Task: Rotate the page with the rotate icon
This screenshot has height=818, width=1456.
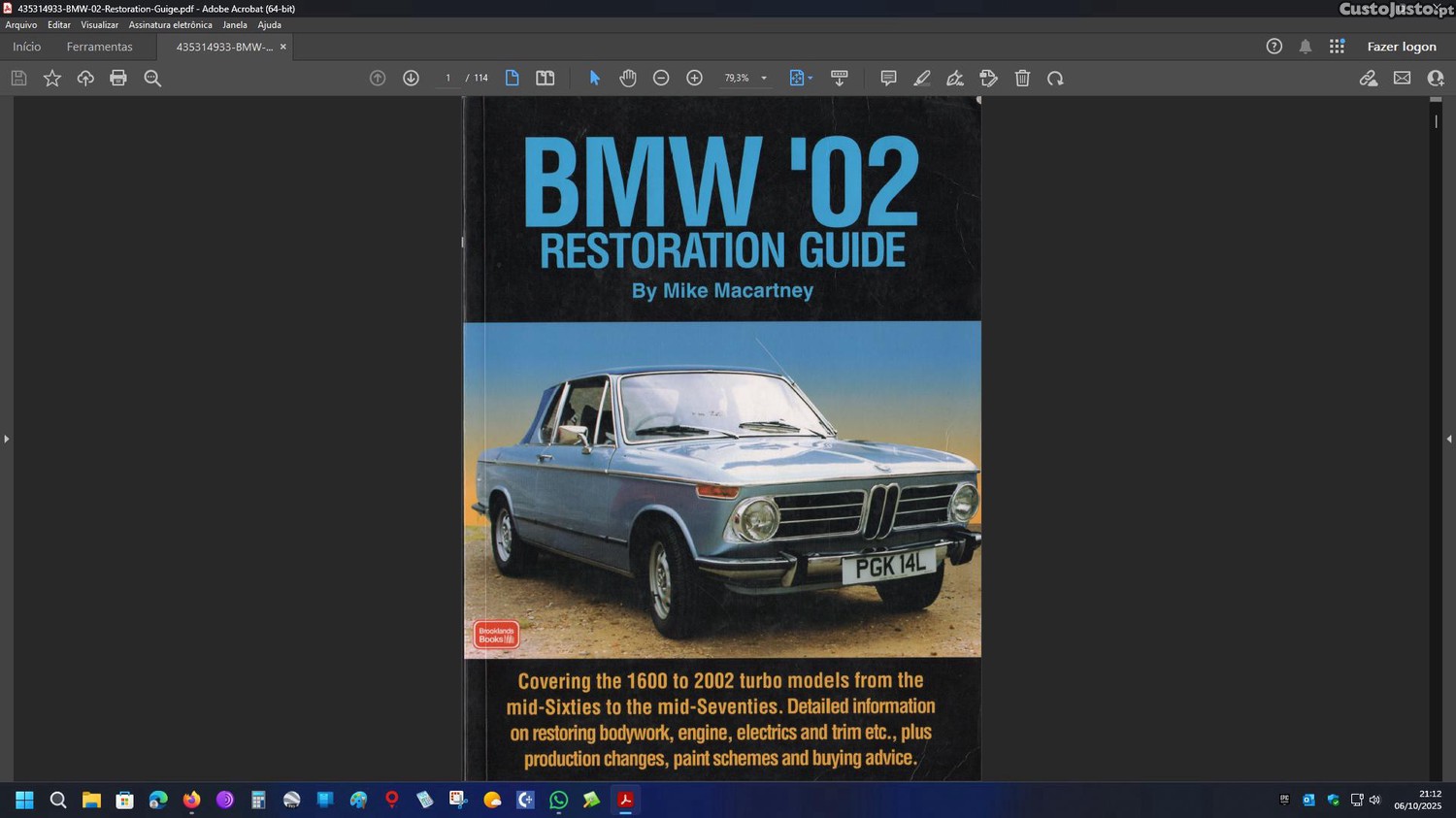Action: 1055,79
